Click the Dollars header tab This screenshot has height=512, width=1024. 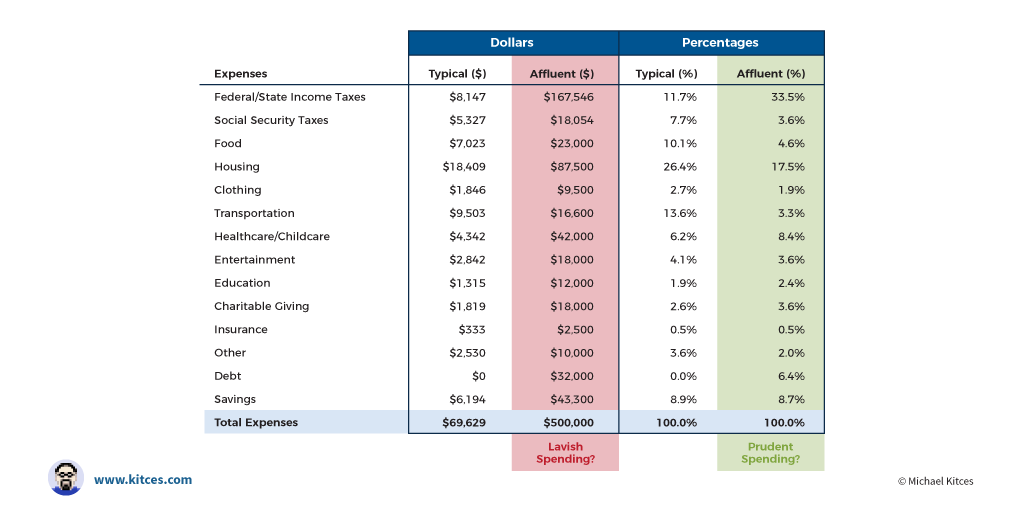(512, 43)
